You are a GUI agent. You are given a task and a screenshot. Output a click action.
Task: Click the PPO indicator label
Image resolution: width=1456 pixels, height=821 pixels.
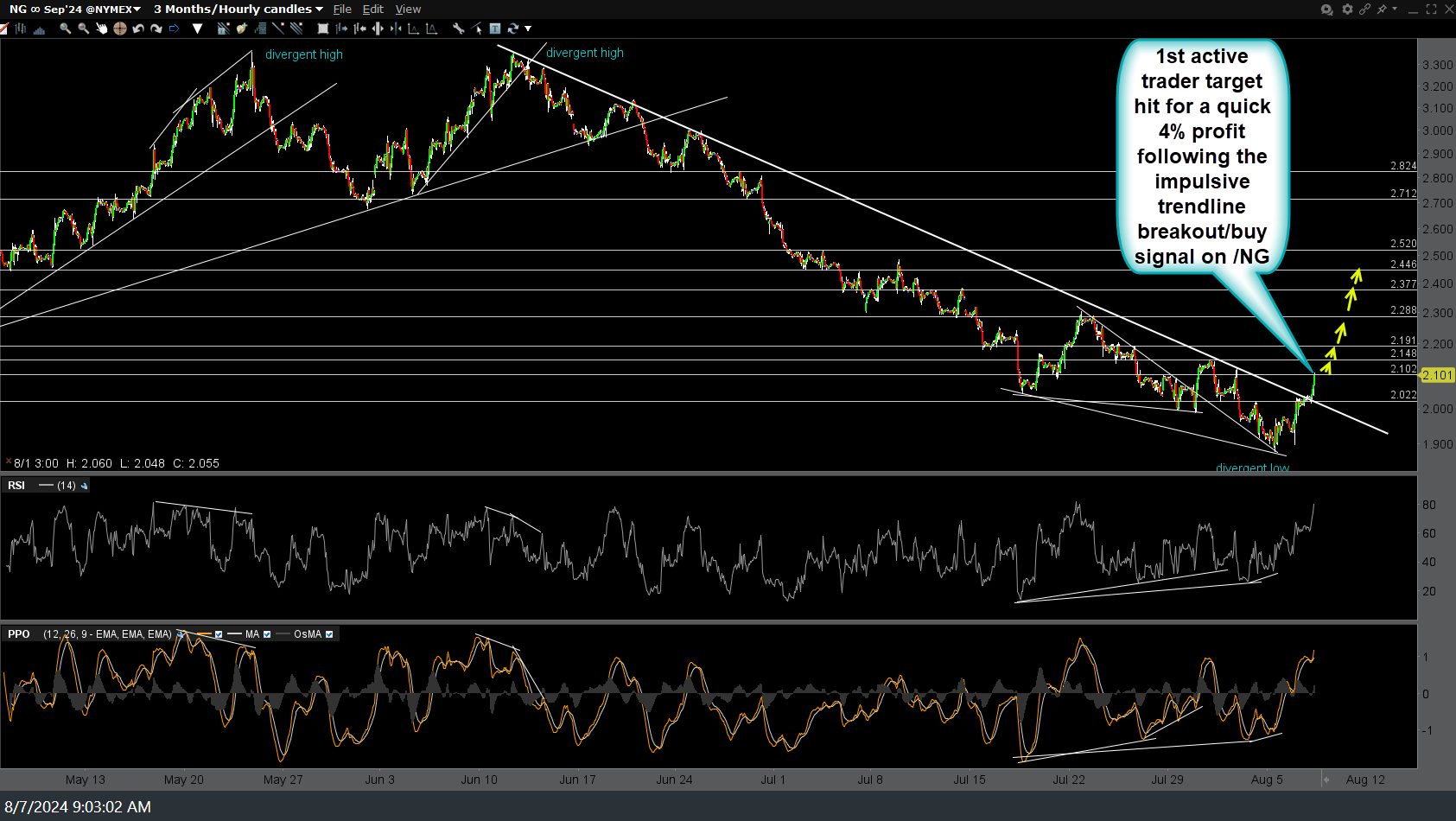pos(18,634)
